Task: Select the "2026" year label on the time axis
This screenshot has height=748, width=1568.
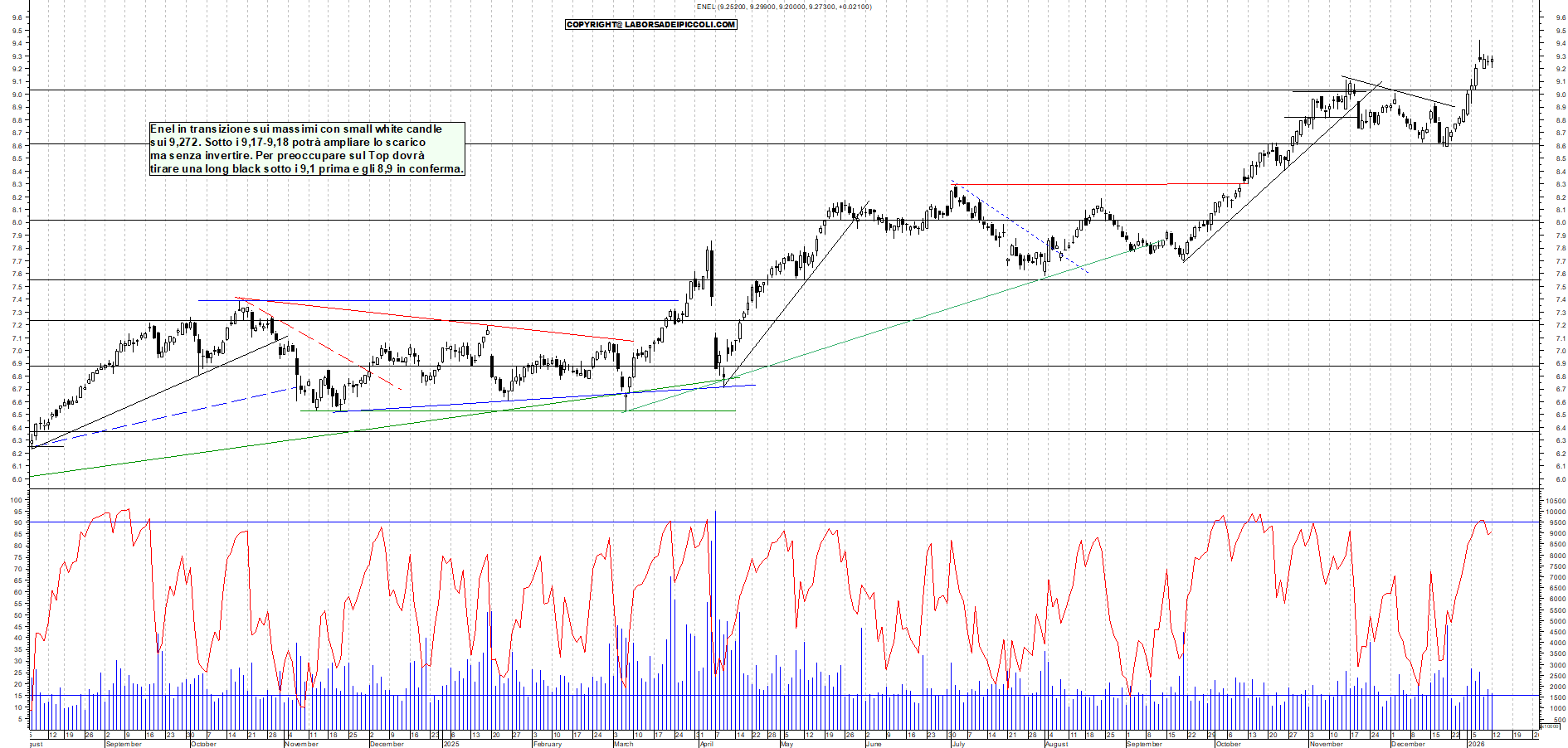Action: 1475,744
